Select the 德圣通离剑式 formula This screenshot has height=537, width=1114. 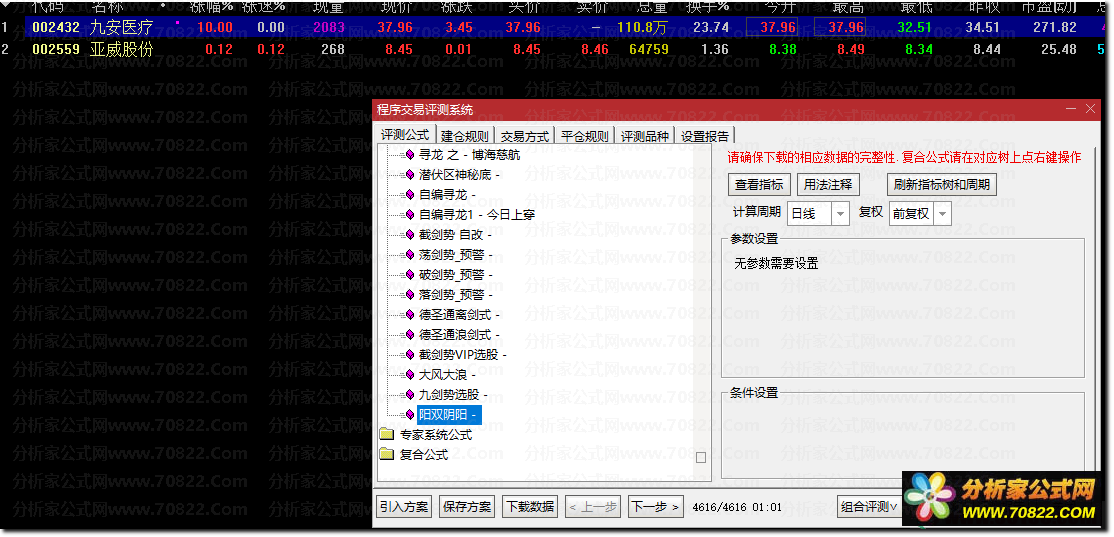coord(459,315)
